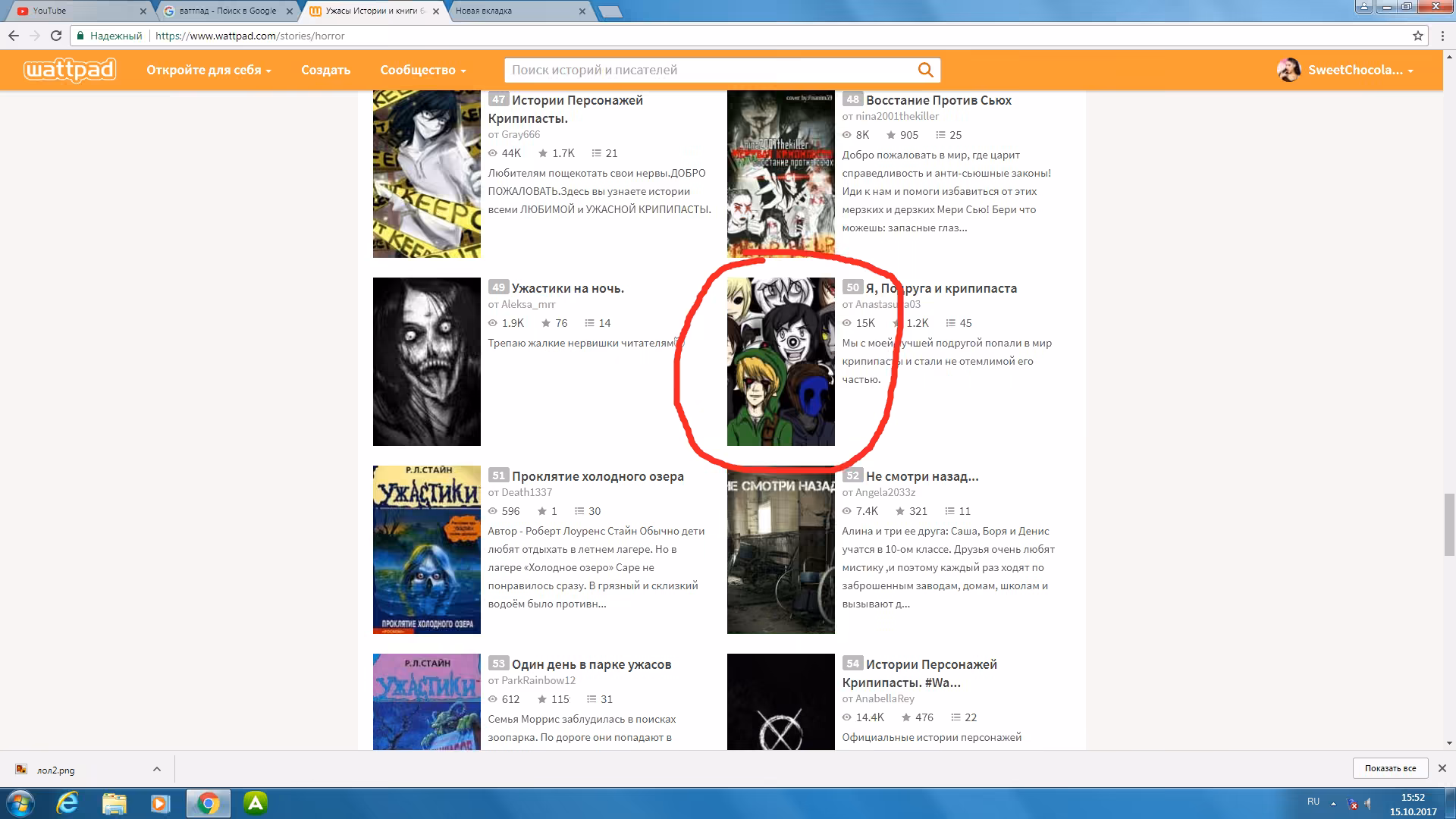Viewport: 1456px width, 819px height.
Task: Click the RU language indicator
Action: [x=1313, y=802]
